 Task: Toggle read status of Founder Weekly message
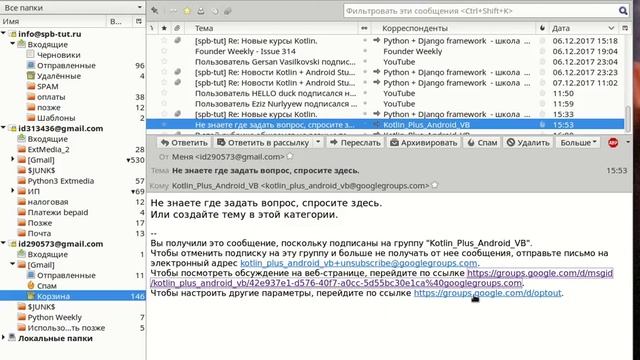coord(364,51)
